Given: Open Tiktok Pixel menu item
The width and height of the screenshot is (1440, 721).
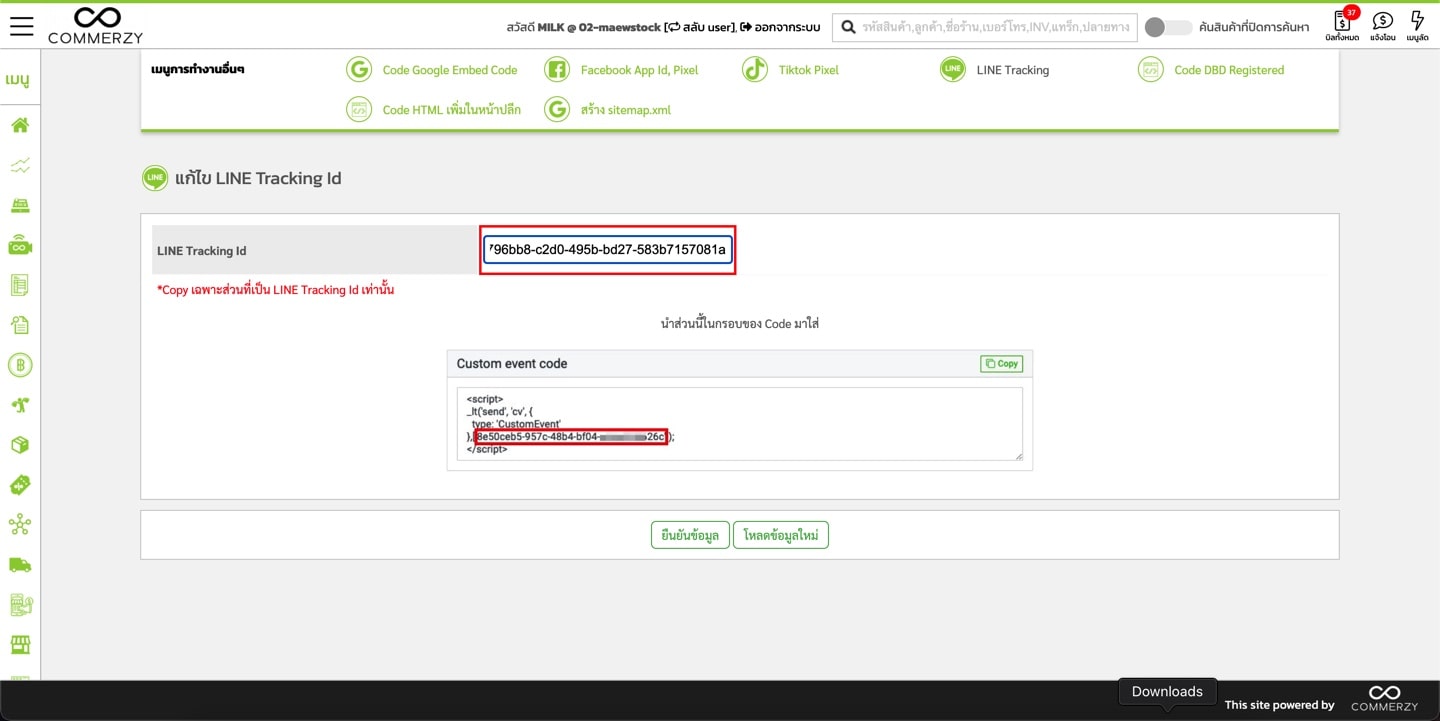Looking at the screenshot, I should click(809, 70).
